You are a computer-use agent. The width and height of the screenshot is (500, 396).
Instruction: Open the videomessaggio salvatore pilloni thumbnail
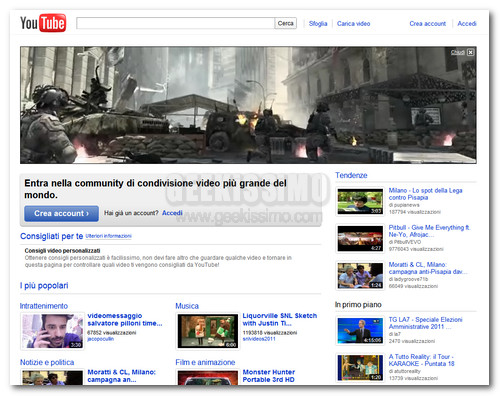click(x=53, y=331)
